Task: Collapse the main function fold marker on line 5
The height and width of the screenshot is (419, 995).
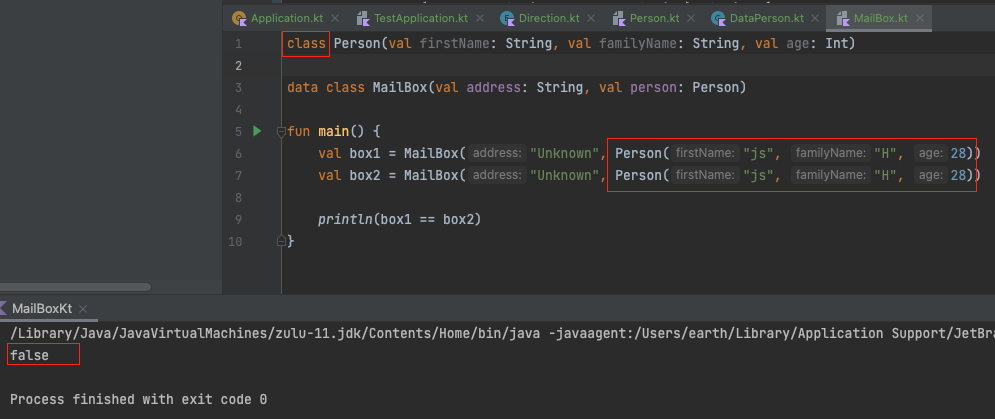Action: point(281,132)
